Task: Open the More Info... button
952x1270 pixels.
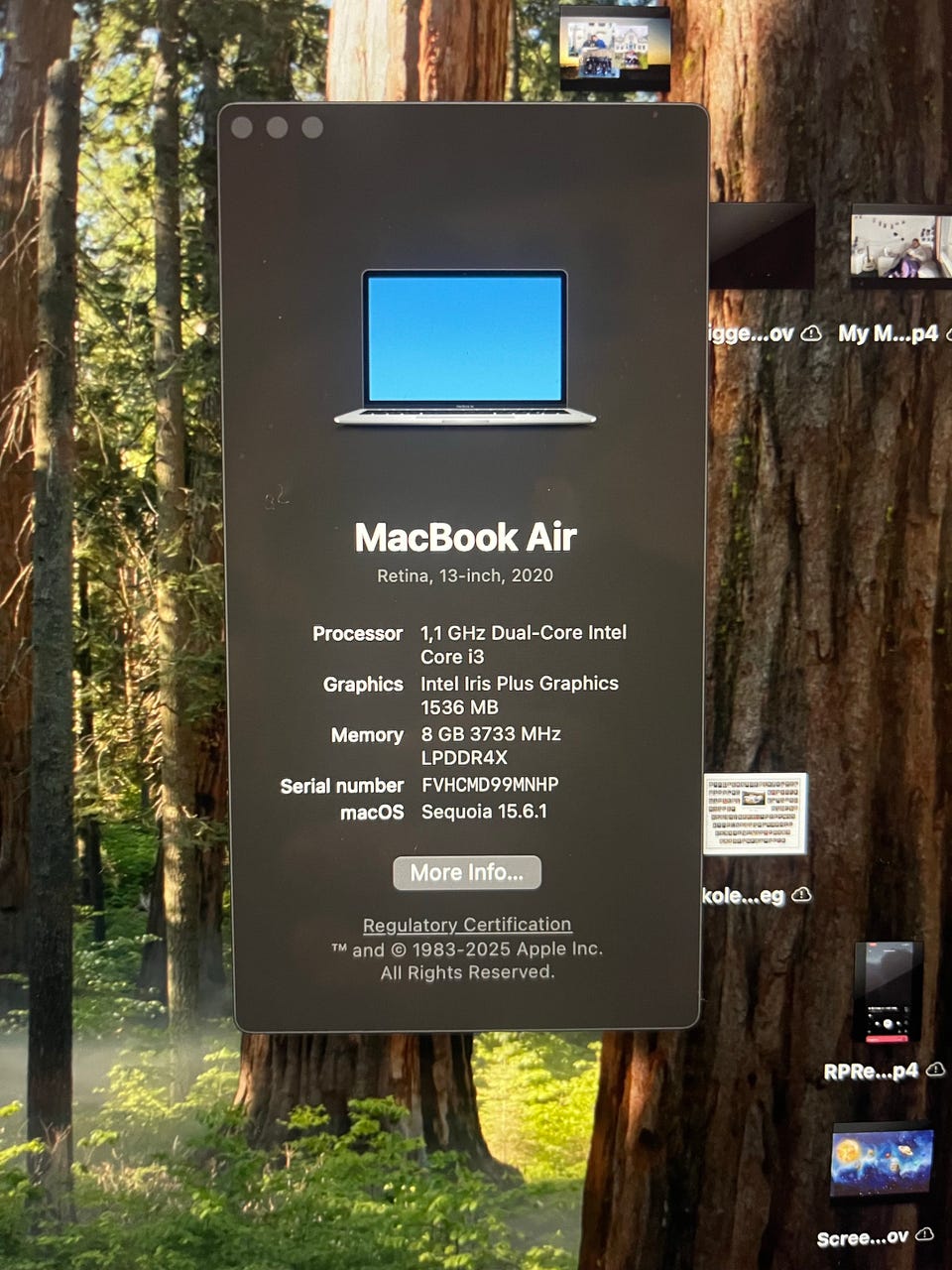Action: pos(467,873)
